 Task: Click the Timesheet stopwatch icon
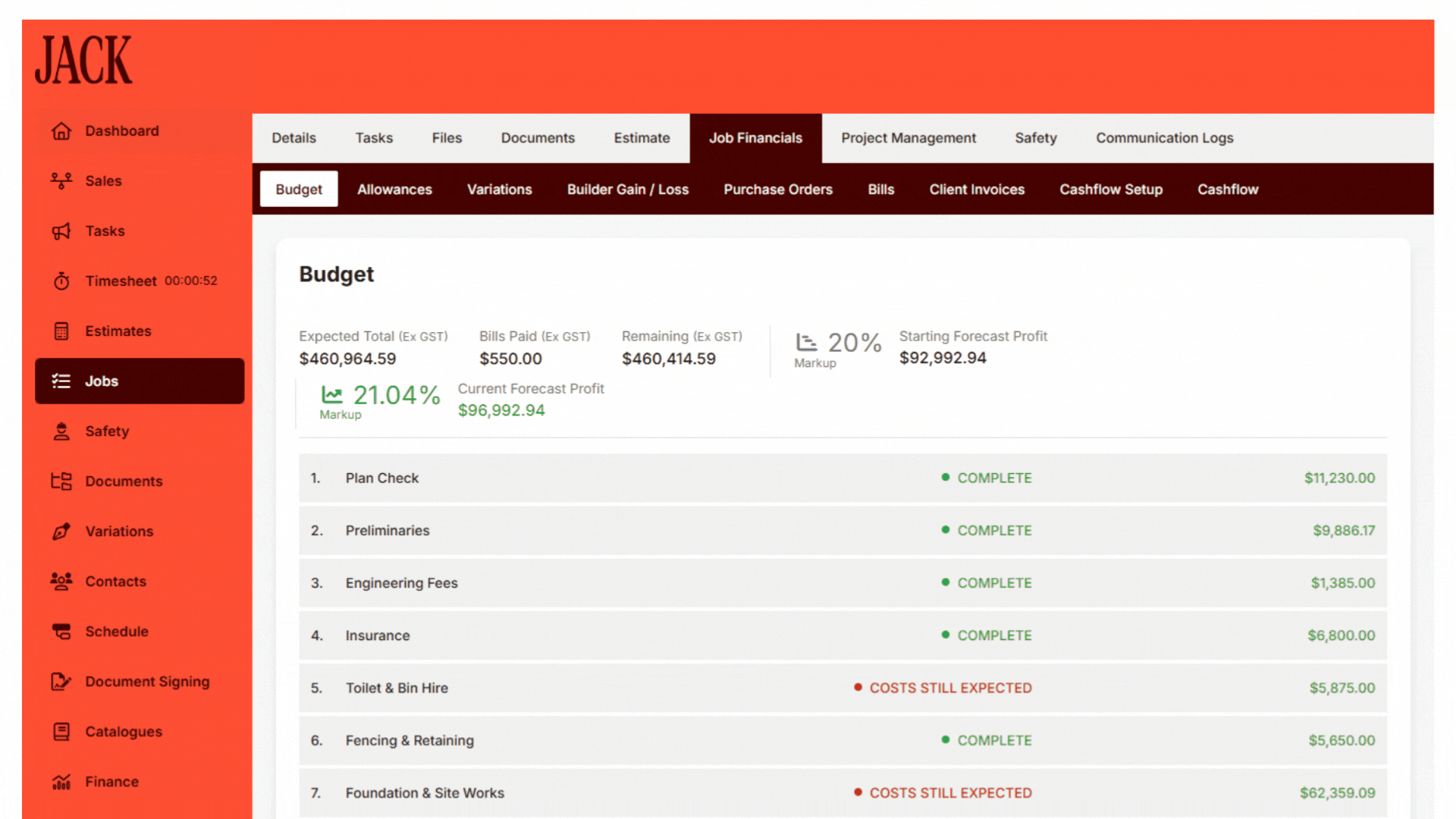61,281
